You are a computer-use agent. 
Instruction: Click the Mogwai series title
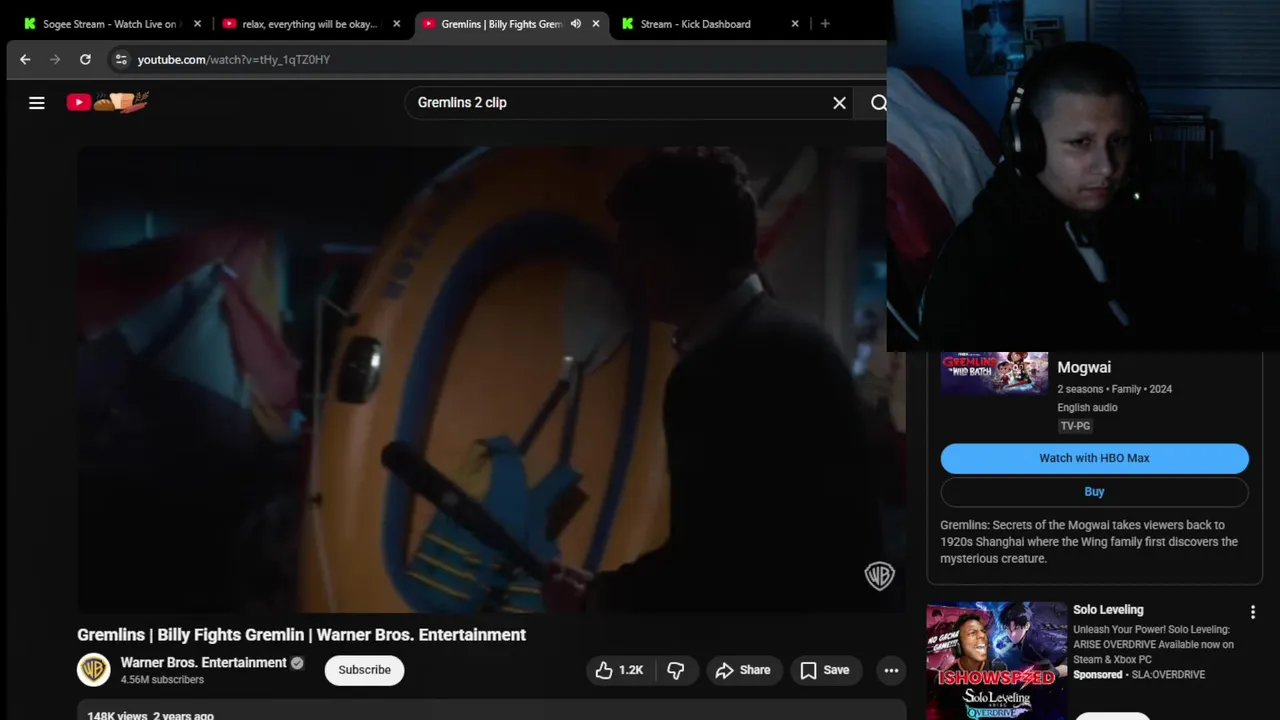click(x=1084, y=367)
